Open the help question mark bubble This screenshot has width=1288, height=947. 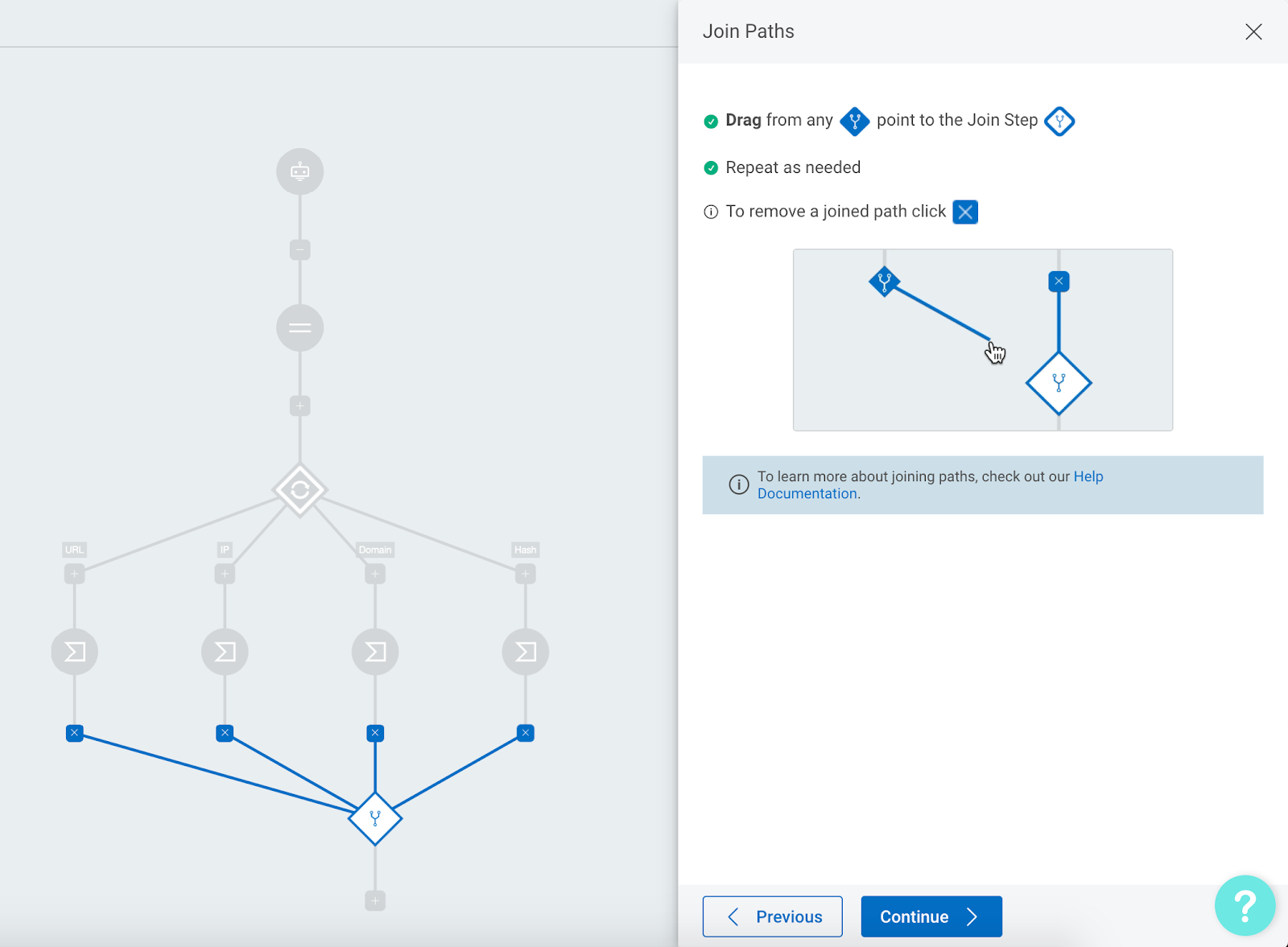click(1245, 906)
